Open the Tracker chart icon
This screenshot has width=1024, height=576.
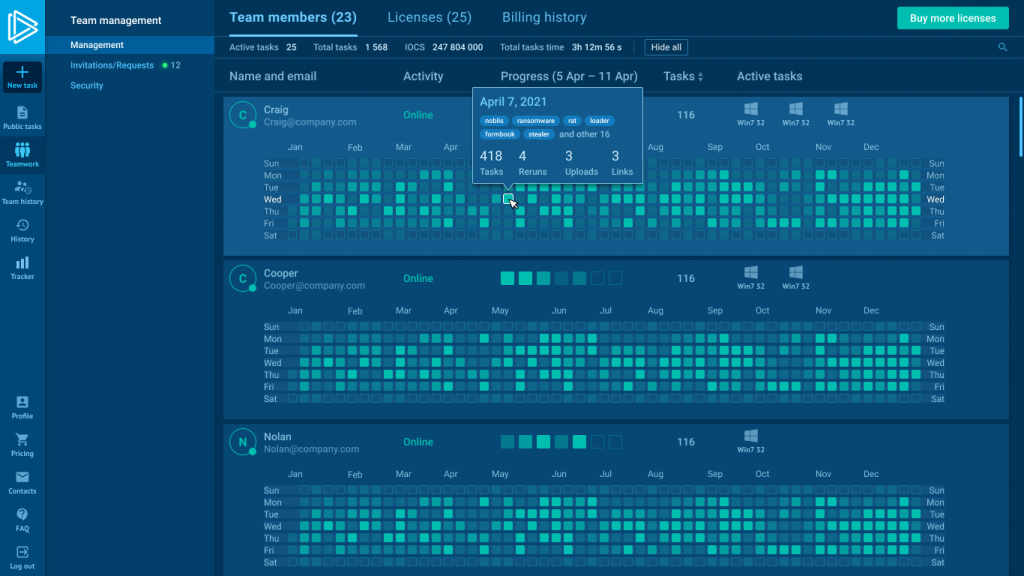(x=22, y=263)
